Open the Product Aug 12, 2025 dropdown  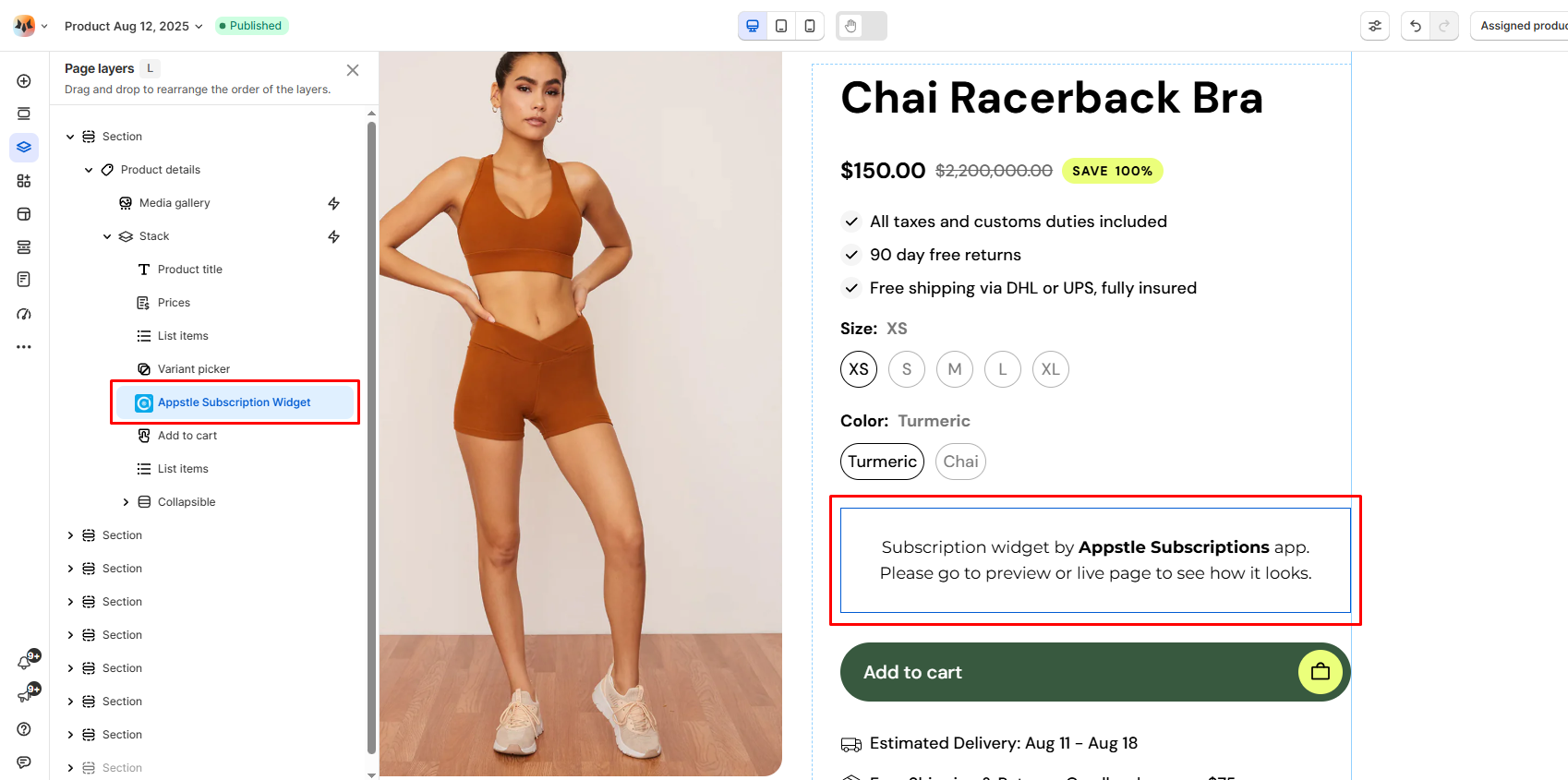(133, 26)
